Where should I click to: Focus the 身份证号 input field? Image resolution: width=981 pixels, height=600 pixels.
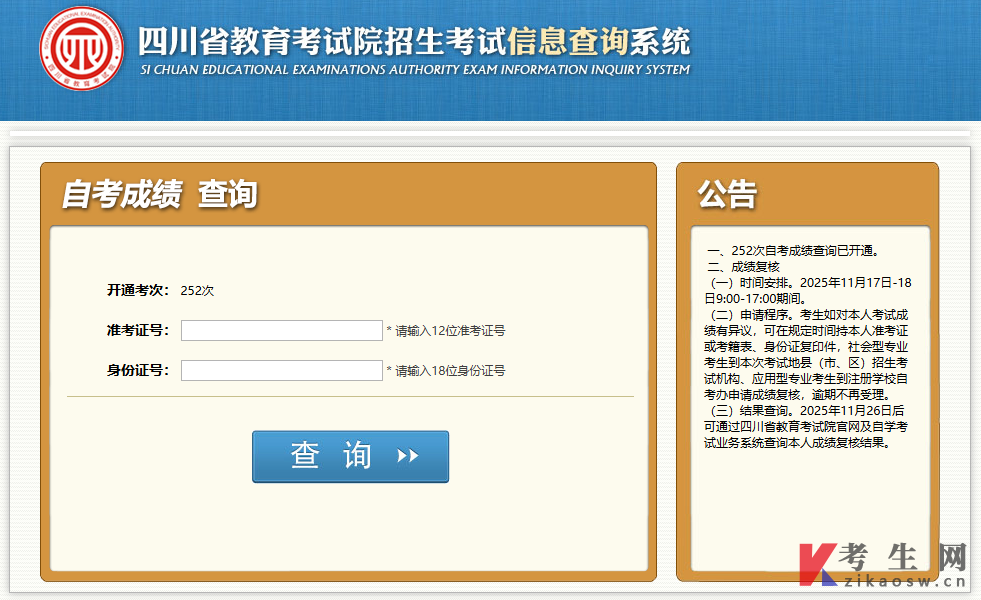pos(282,370)
